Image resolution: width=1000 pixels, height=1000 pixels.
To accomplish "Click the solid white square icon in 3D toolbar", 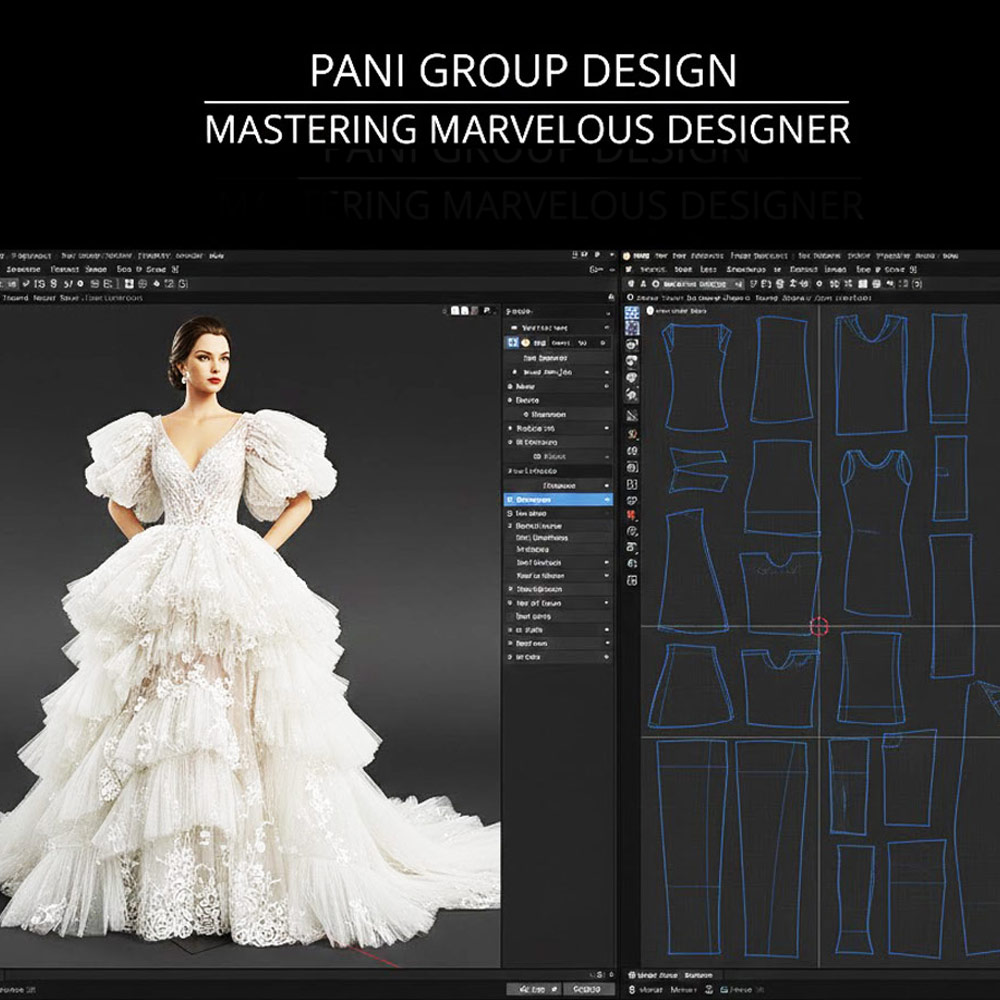I will click(129, 283).
